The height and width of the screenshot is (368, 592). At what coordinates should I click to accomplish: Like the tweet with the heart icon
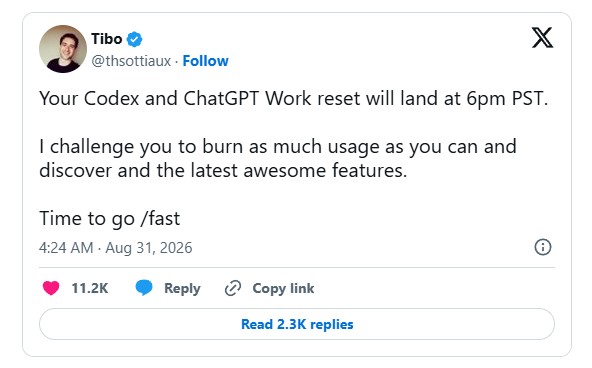pyautogui.click(x=51, y=288)
